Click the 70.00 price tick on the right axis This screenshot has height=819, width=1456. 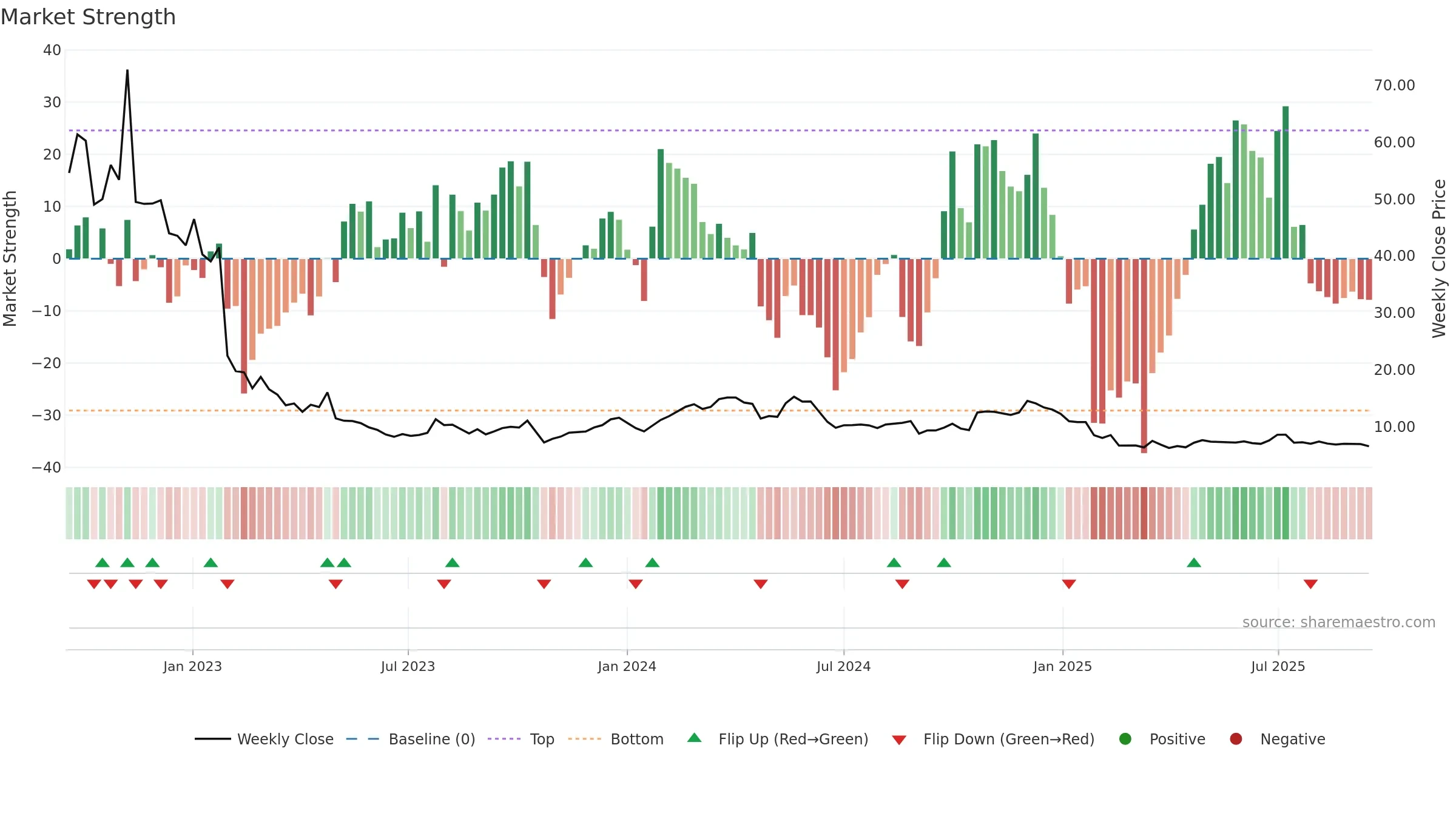[x=1394, y=86]
